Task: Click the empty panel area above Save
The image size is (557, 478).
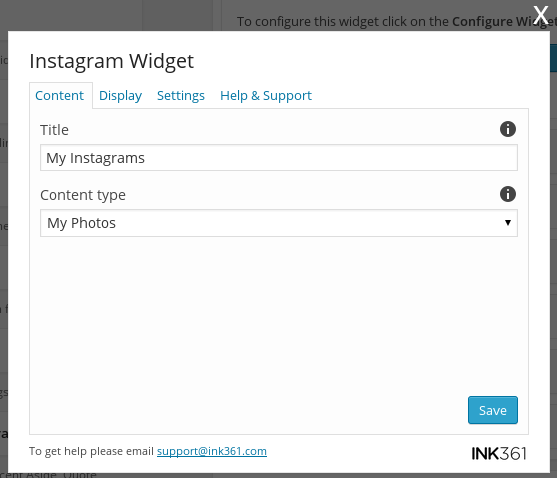Action: [x=278, y=313]
